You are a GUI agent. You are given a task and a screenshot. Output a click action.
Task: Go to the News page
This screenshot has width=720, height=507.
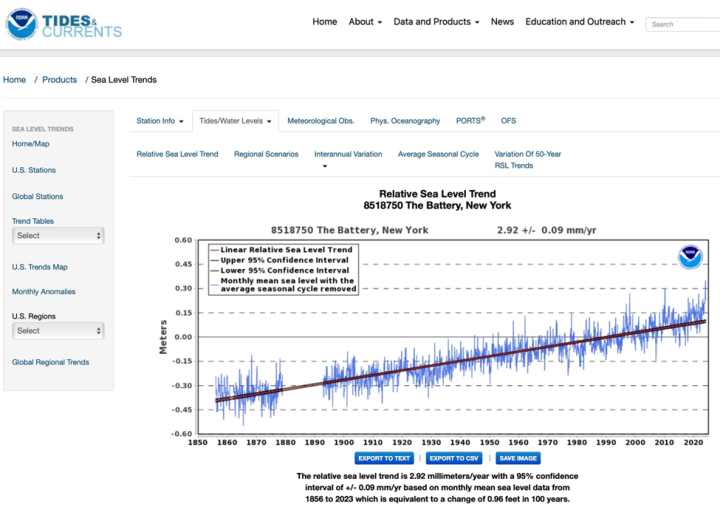point(502,22)
